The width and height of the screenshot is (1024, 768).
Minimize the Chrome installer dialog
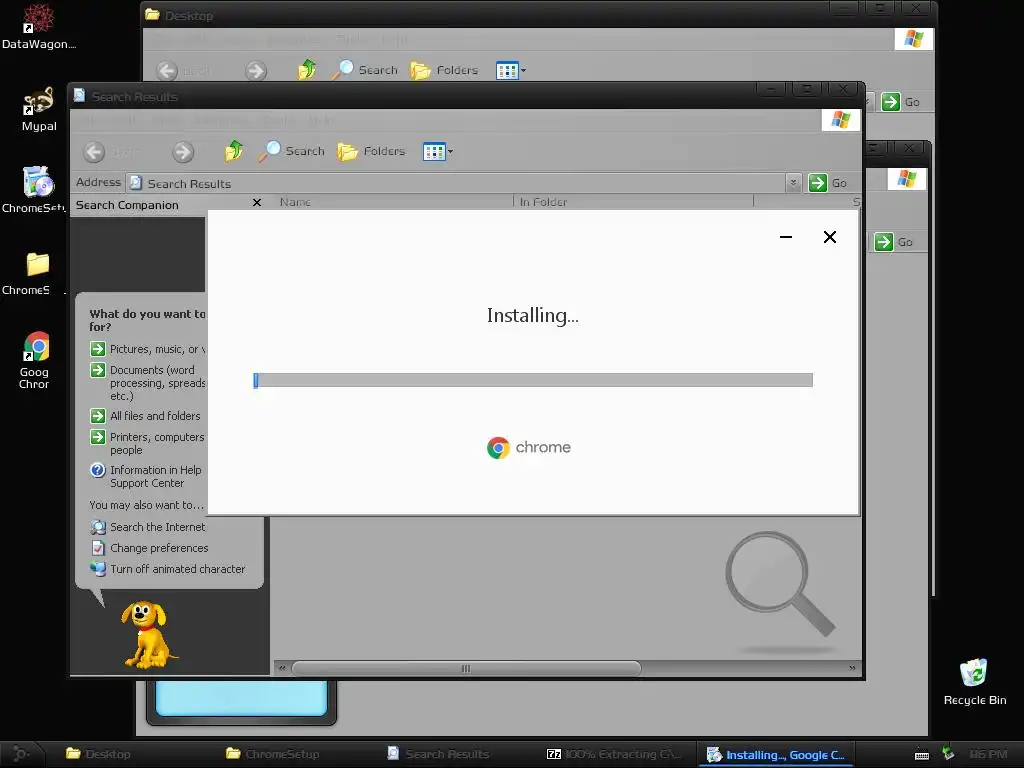tap(786, 237)
